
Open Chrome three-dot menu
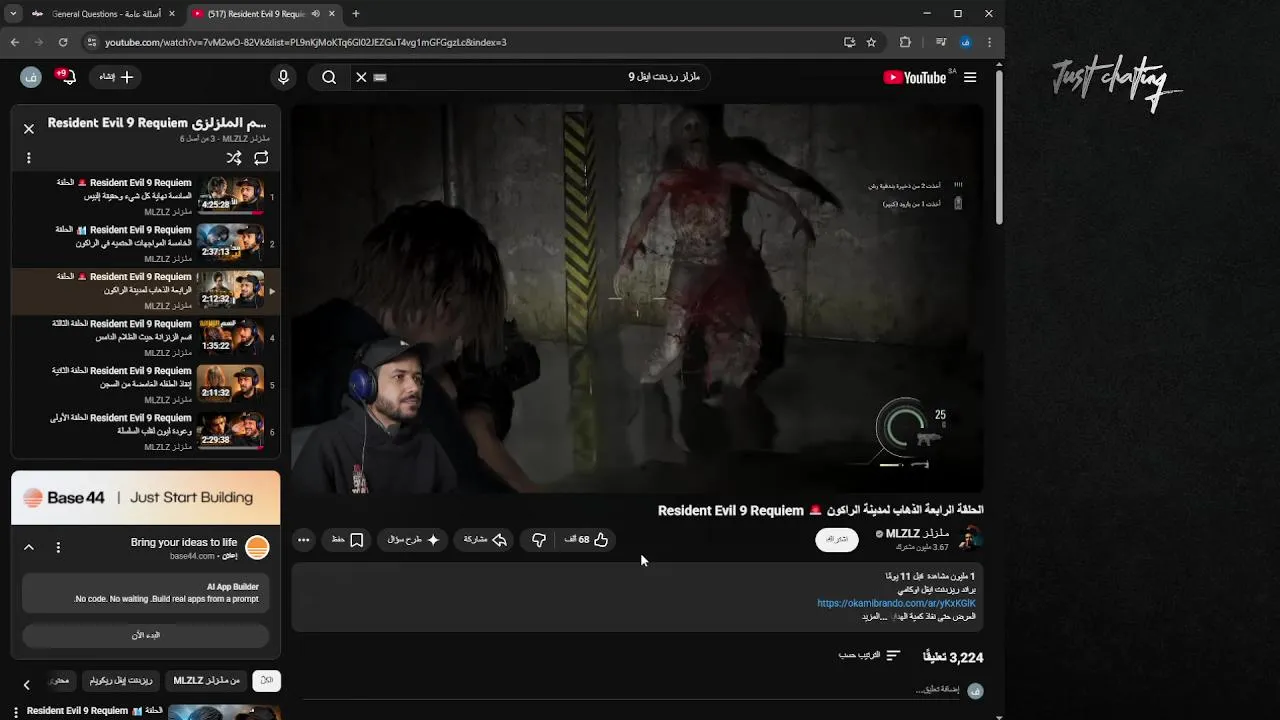(x=989, y=42)
